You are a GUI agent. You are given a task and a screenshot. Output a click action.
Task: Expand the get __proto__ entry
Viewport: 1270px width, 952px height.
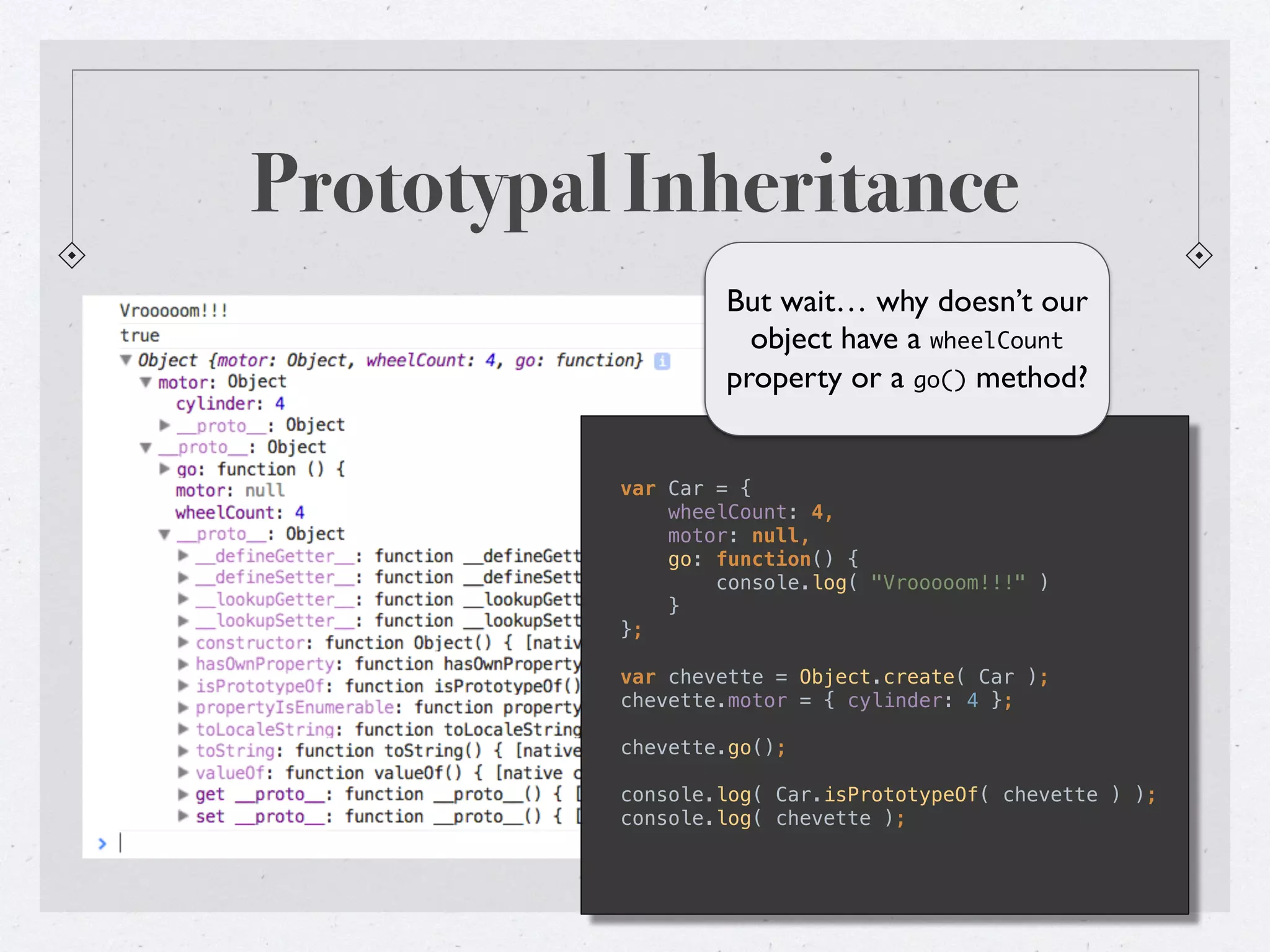click(x=184, y=794)
